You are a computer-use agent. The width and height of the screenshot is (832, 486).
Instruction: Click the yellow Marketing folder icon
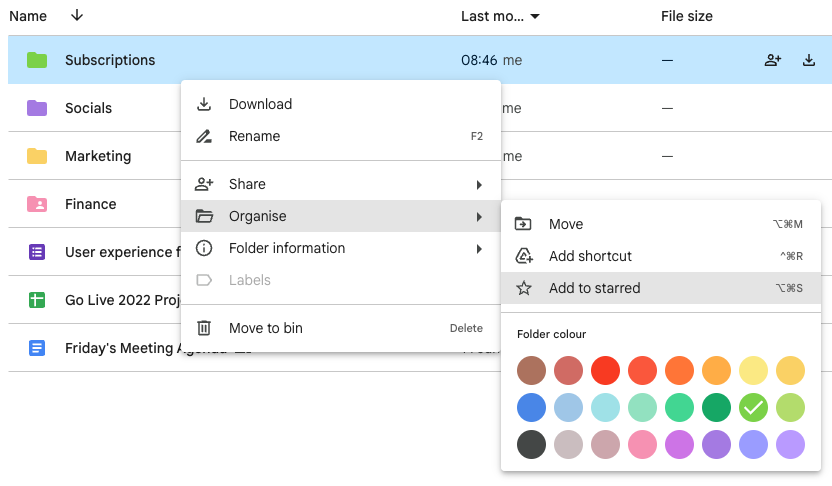point(37,156)
